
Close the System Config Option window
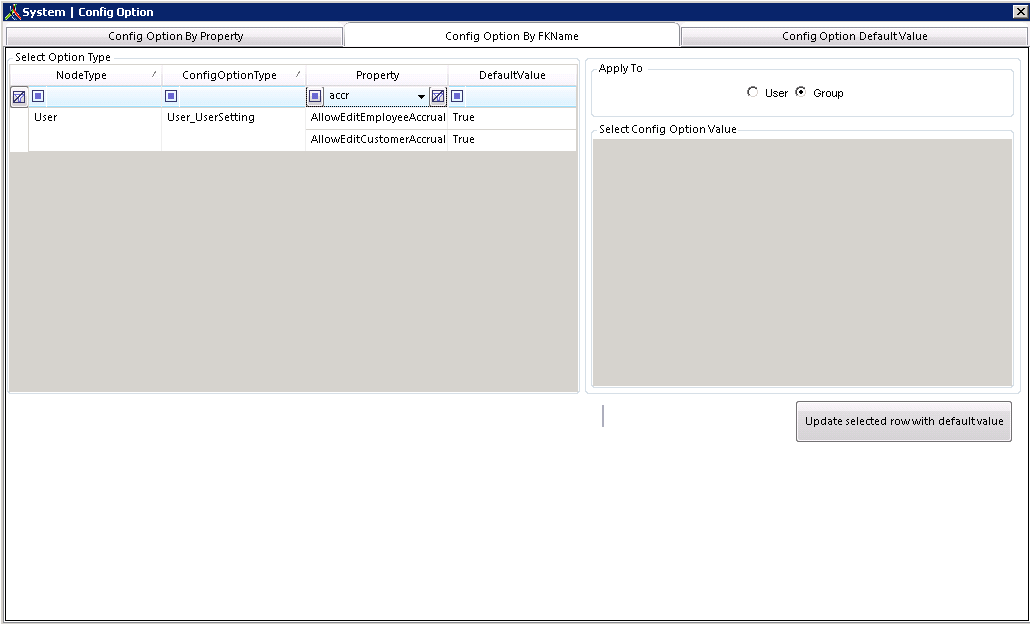click(1021, 11)
